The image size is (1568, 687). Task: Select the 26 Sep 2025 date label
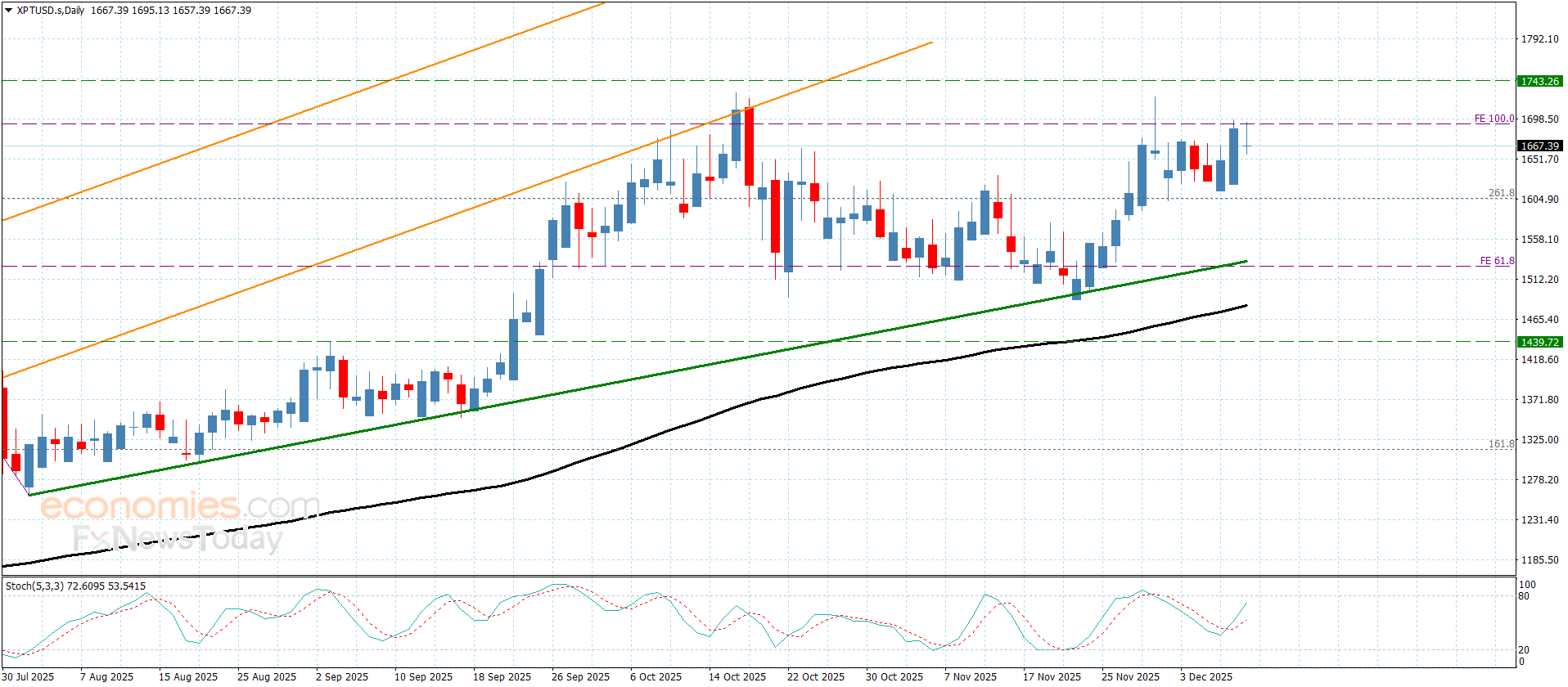(x=581, y=676)
